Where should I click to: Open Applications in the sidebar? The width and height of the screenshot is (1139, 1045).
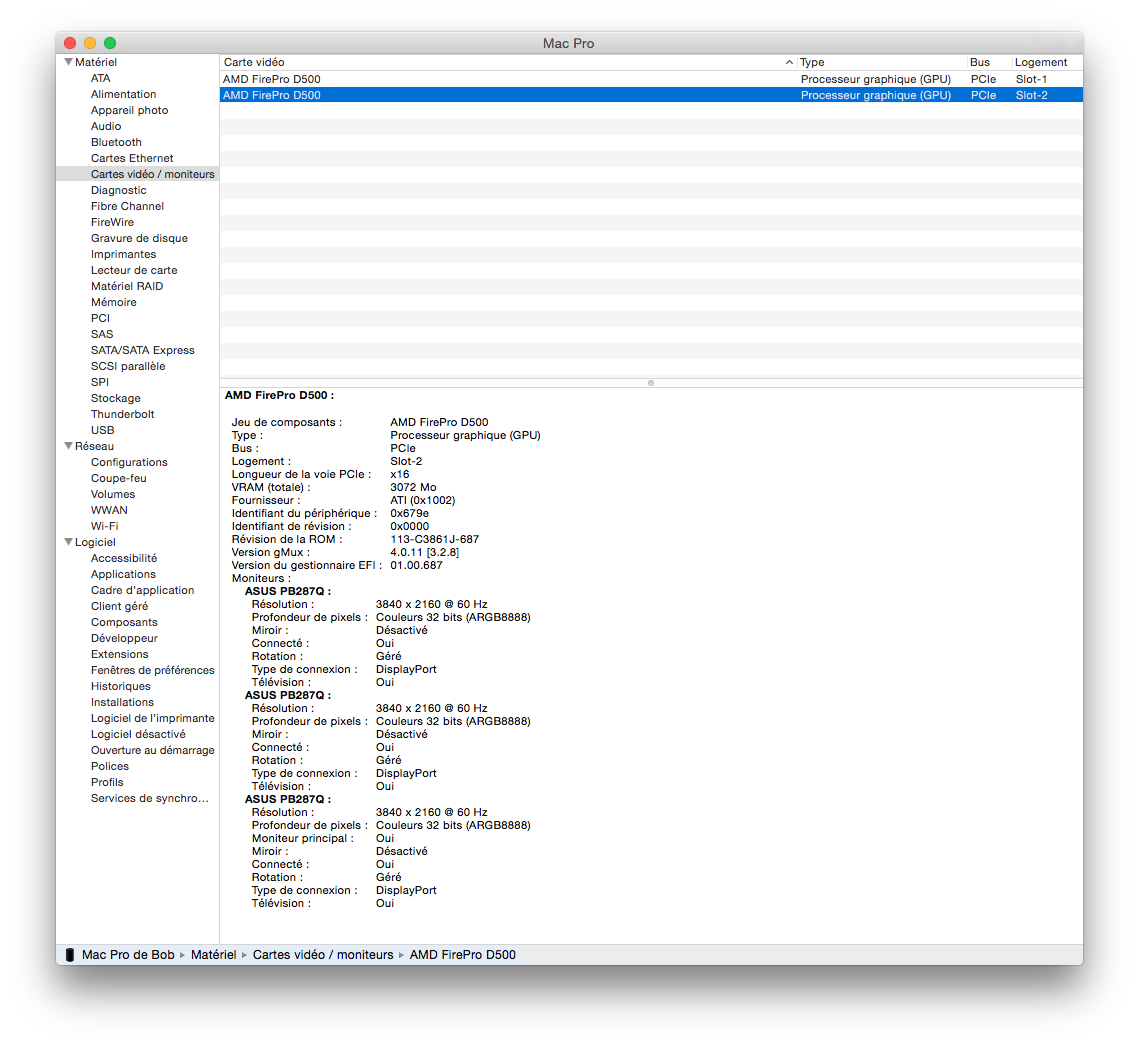click(123, 574)
